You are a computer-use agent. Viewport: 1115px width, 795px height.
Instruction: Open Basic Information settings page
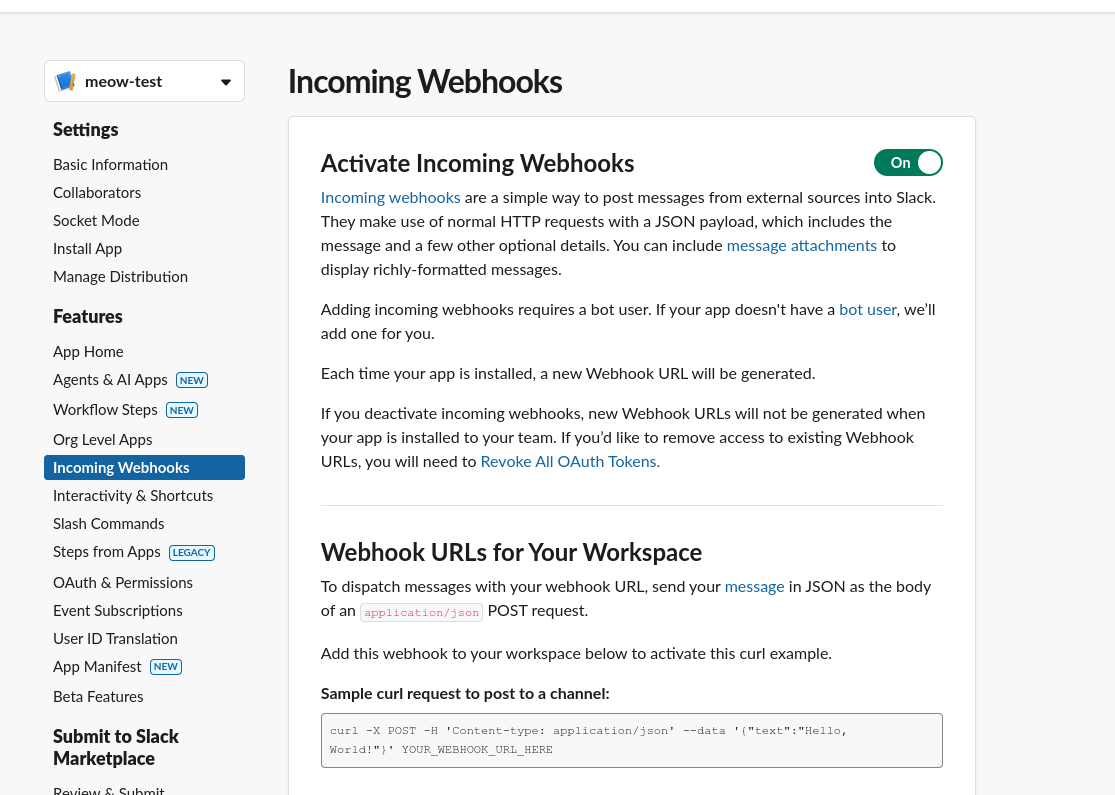coord(110,165)
